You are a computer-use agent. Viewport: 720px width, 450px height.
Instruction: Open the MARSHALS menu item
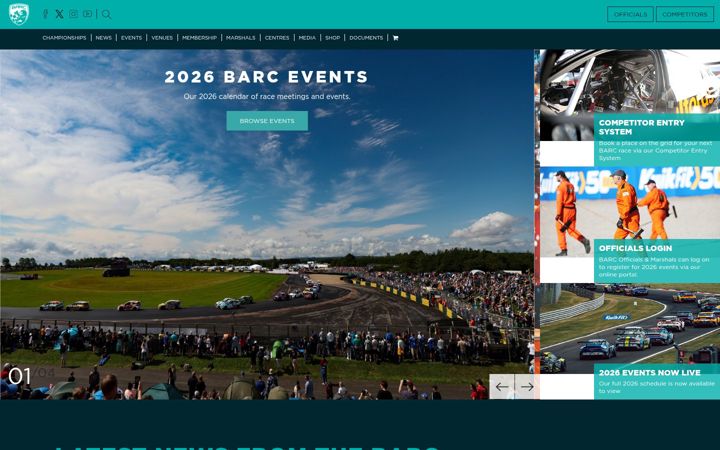[x=241, y=38]
